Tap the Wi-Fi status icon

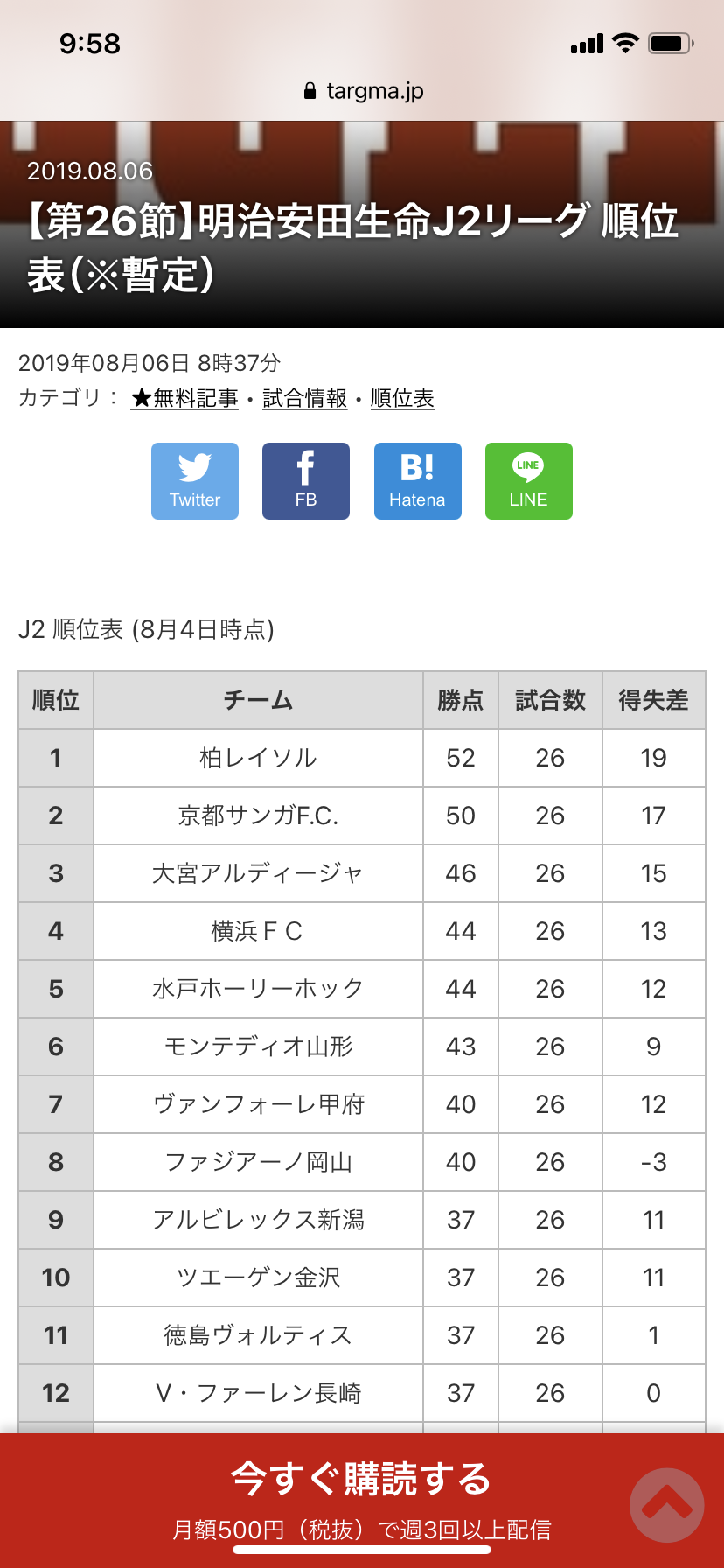[625, 43]
